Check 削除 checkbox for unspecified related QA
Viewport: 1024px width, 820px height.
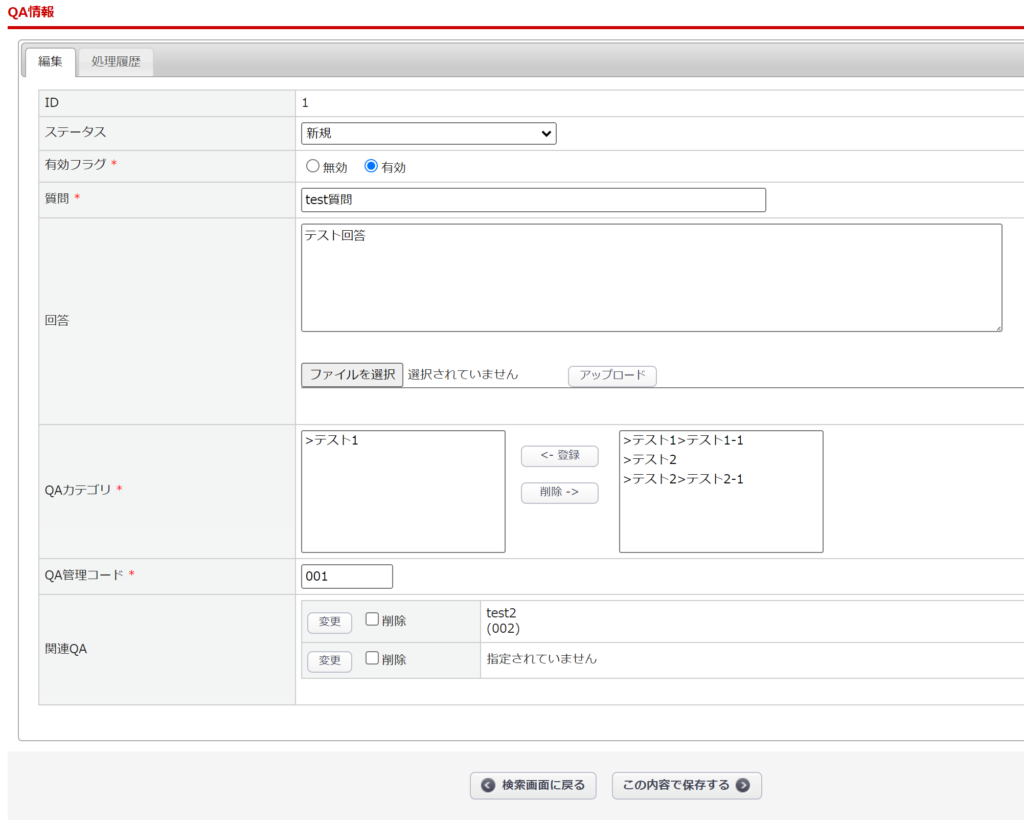tap(372, 658)
